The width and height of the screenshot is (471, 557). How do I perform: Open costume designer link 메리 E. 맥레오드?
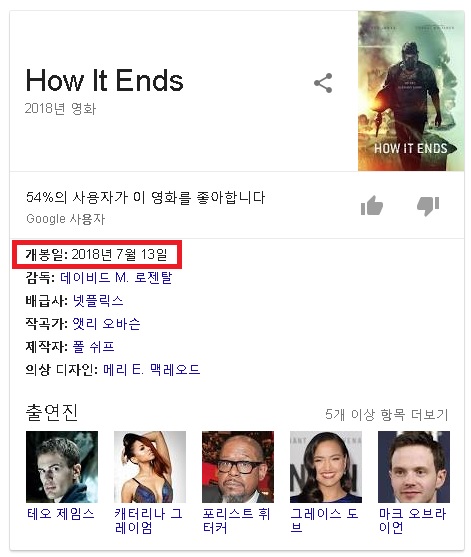coord(152,369)
